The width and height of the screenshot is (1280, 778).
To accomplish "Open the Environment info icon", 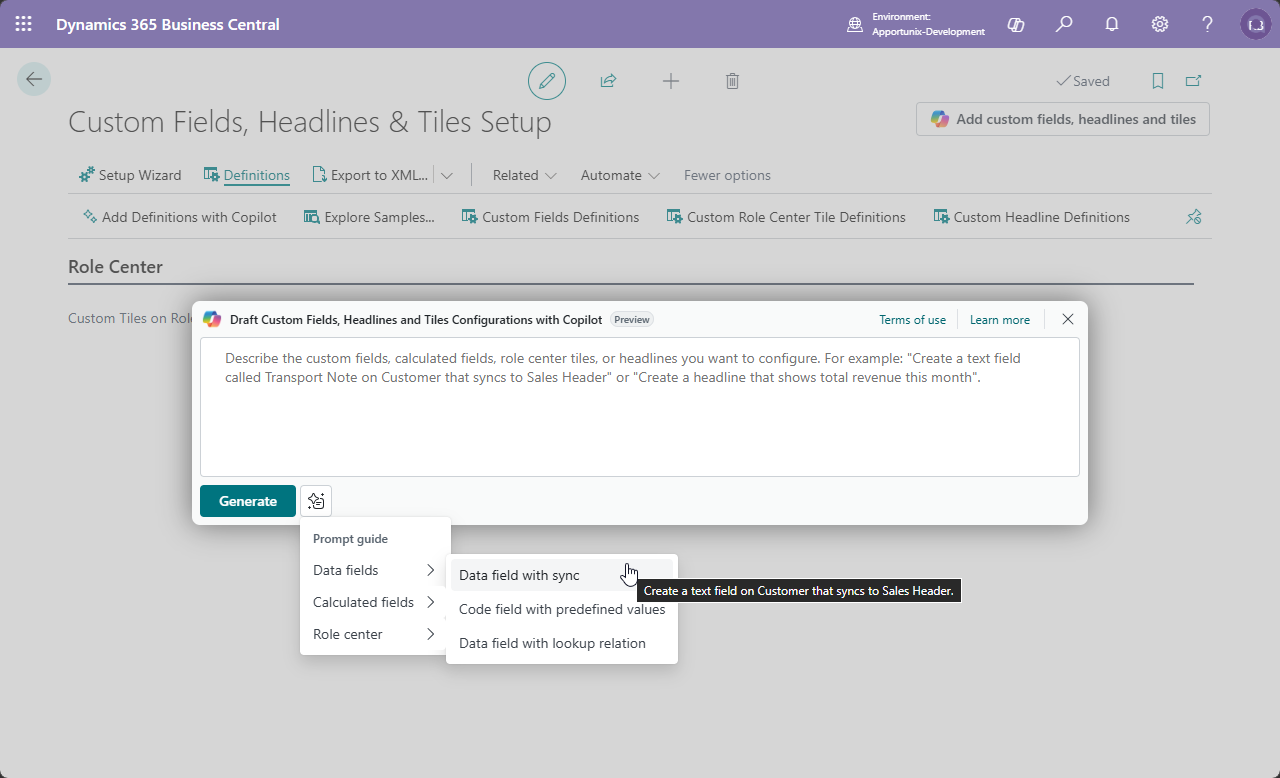I will tap(855, 24).
